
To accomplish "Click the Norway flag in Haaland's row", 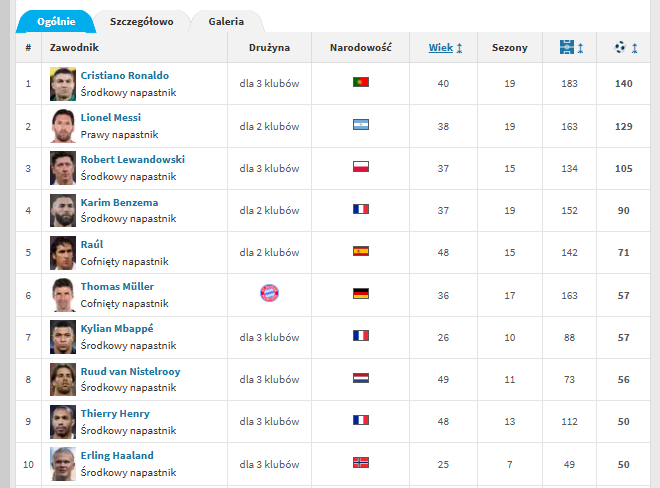I will 361,463.
